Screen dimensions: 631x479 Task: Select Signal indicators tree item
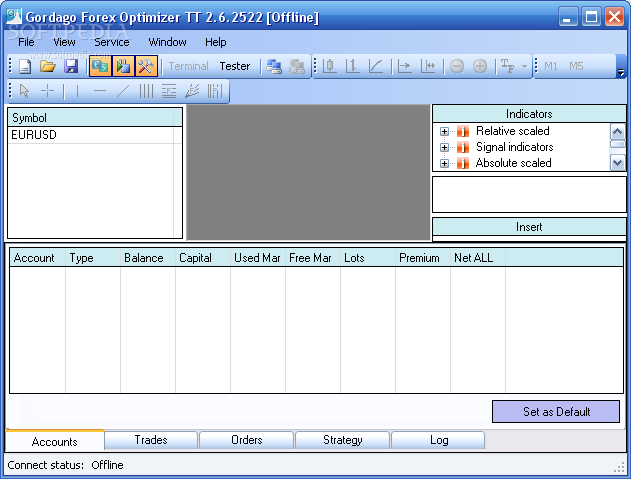pos(514,147)
